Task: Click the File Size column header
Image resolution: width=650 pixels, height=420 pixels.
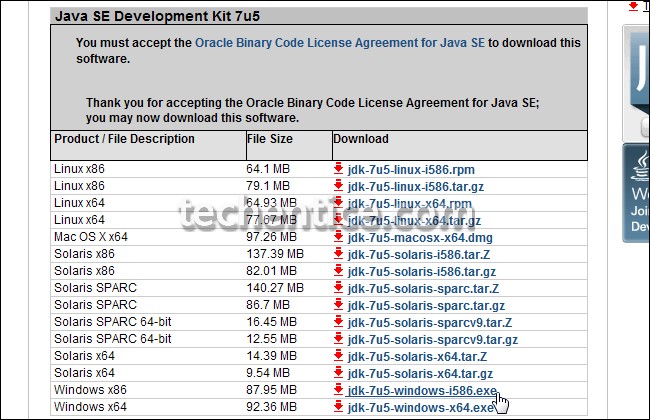Action: point(289,145)
